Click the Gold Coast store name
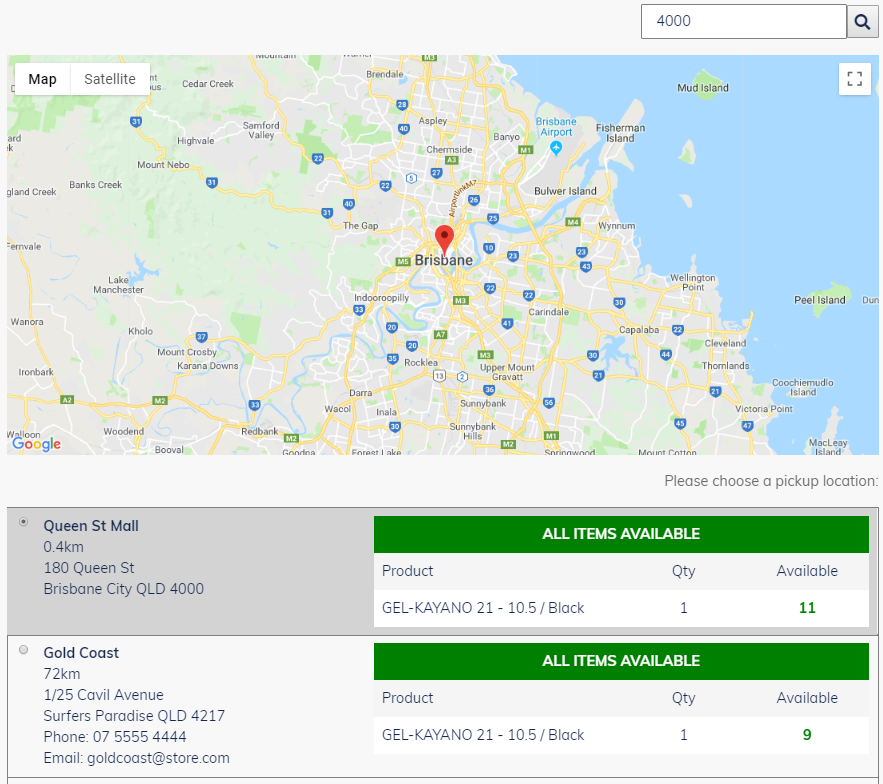This screenshot has width=883, height=784. tap(81, 653)
